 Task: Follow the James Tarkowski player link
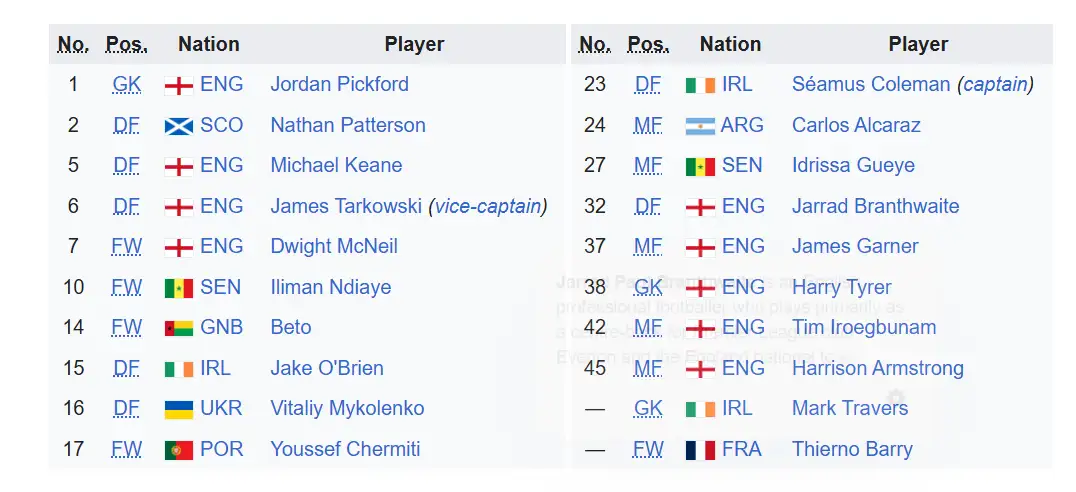pos(346,206)
